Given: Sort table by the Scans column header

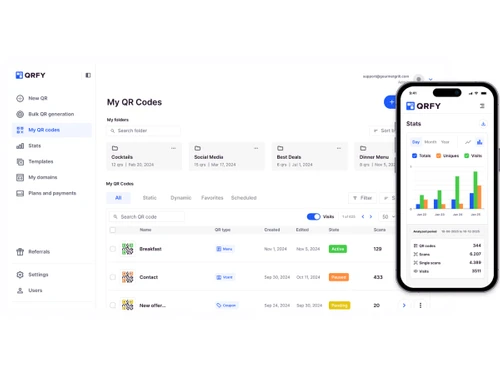Looking at the screenshot, I should point(380,230).
